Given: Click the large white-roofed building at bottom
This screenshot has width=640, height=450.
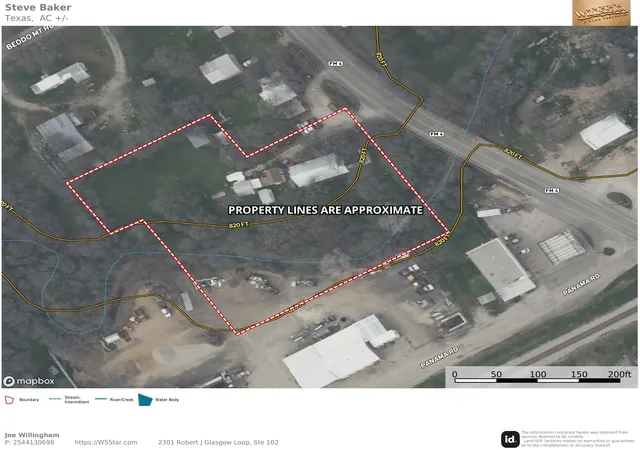Looking at the screenshot, I should tap(335, 355).
